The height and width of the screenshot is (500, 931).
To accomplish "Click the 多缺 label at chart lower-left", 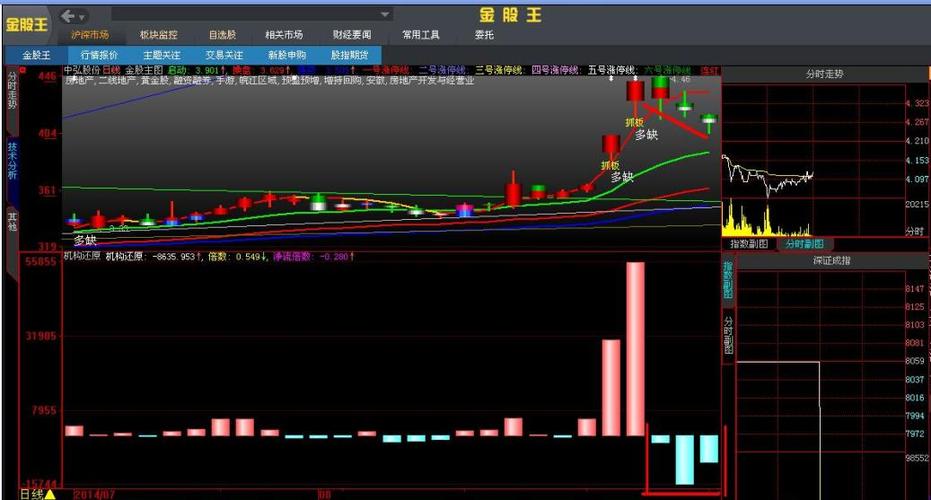I will click(85, 240).
